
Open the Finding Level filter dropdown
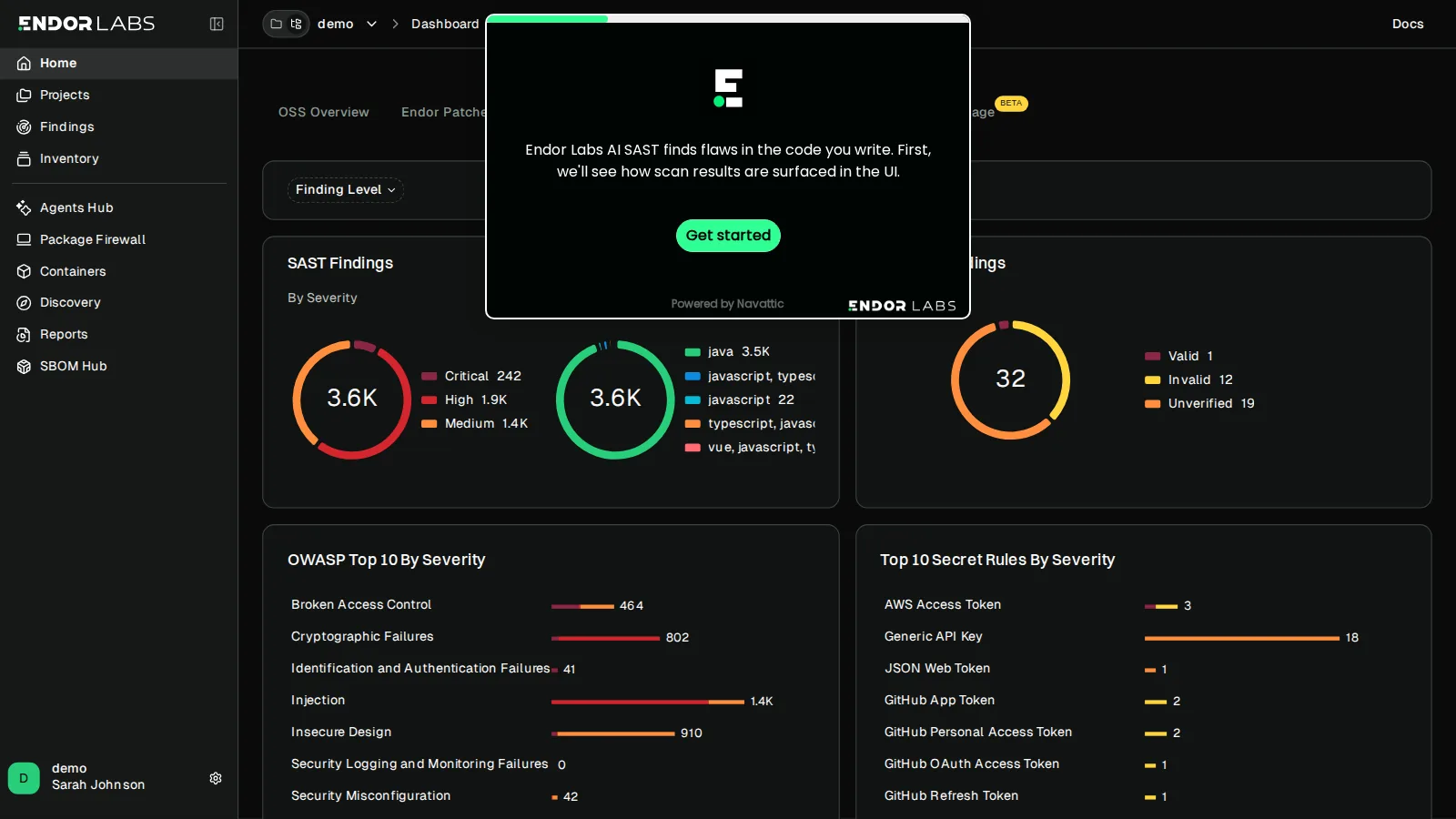pyautogui.click(x=346, y=190)
